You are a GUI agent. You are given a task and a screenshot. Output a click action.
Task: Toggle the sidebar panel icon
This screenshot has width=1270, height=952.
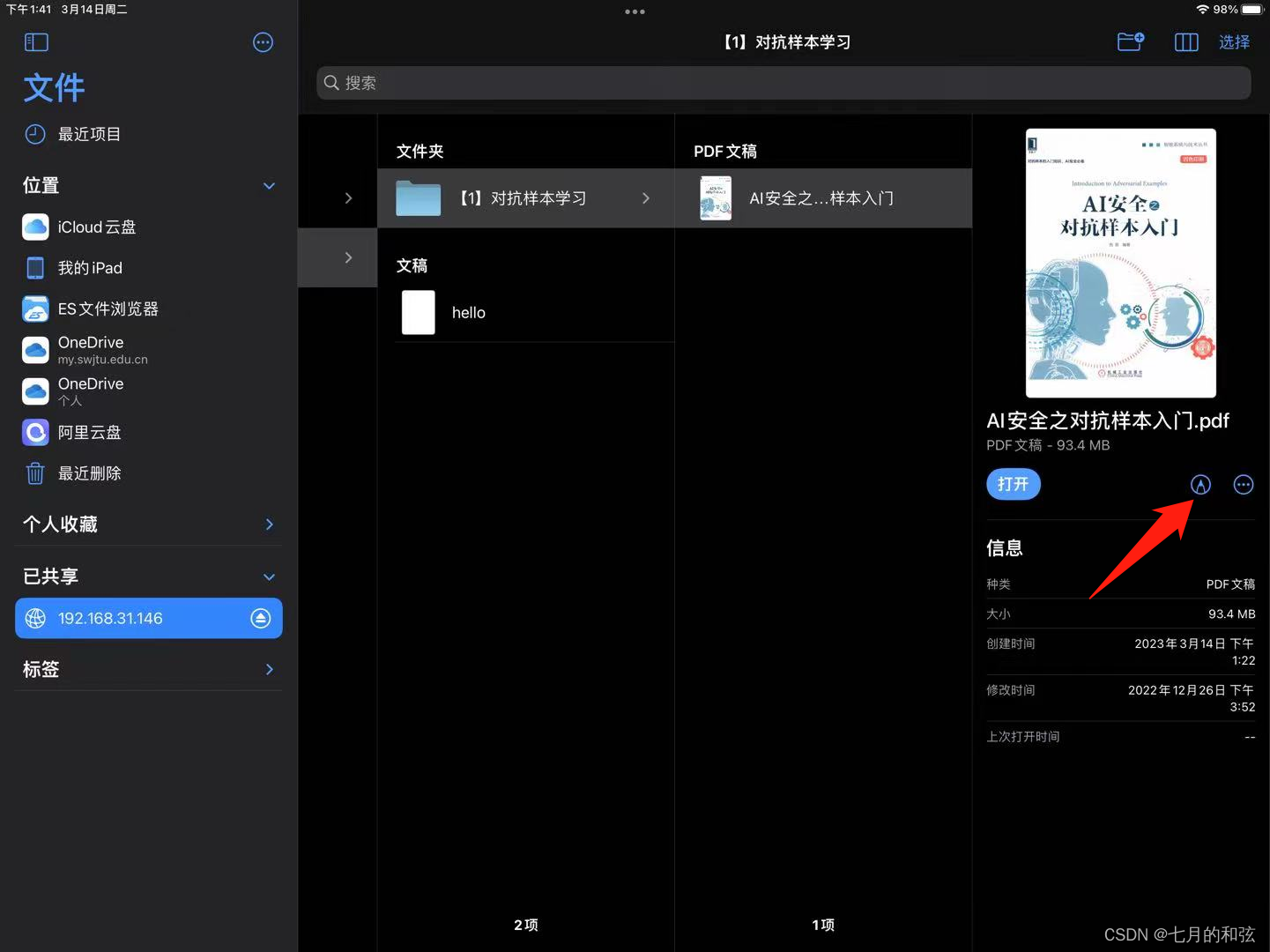tap(36, 42)
